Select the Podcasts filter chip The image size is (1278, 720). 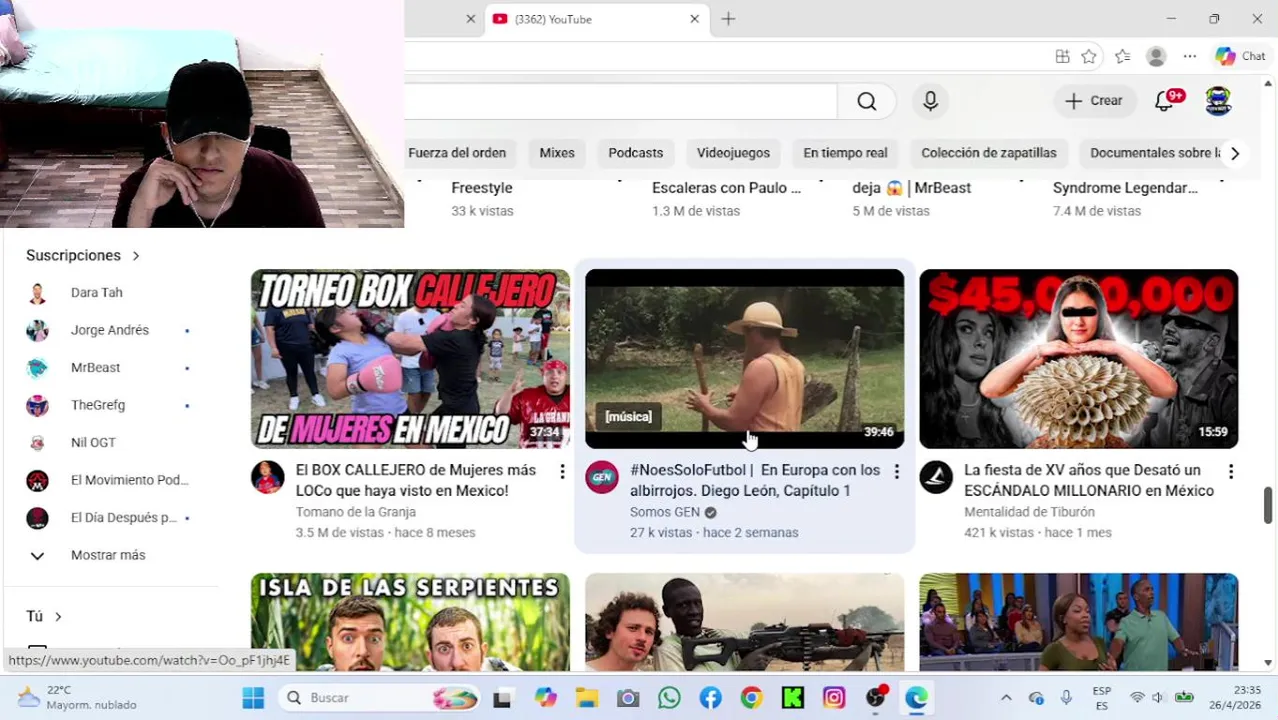click(x=636, y=153)
